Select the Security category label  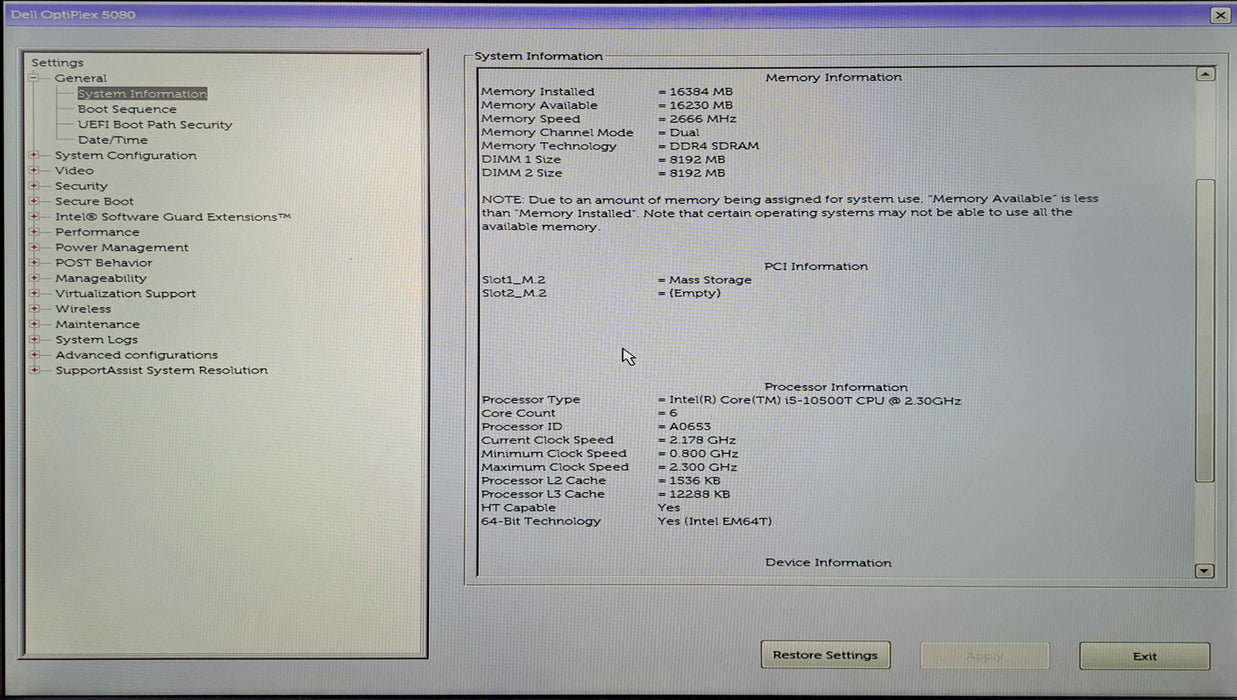[81, 186]
